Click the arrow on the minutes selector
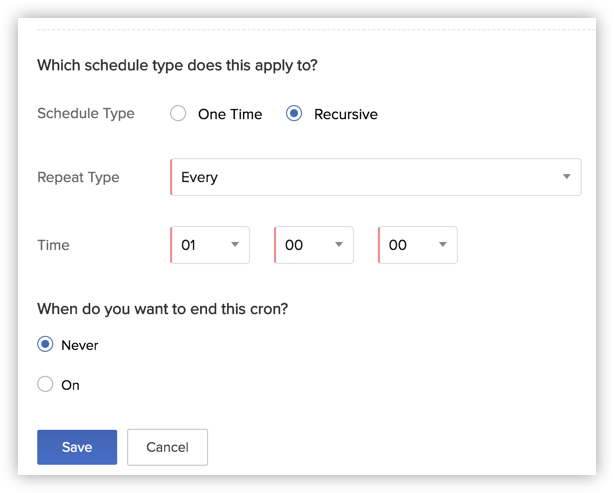 pyautogui.click(x=339, y=245)
